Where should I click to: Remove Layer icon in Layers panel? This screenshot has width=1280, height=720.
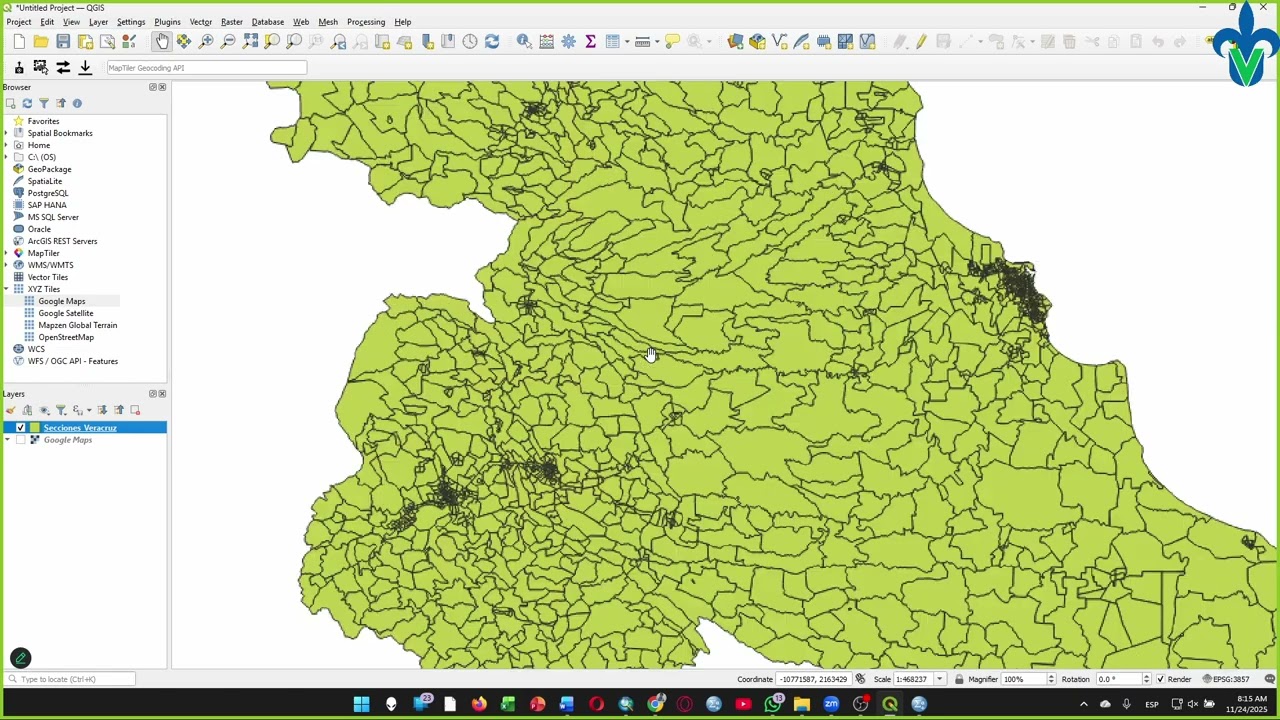pyautogui.click(x=135, y=410)
